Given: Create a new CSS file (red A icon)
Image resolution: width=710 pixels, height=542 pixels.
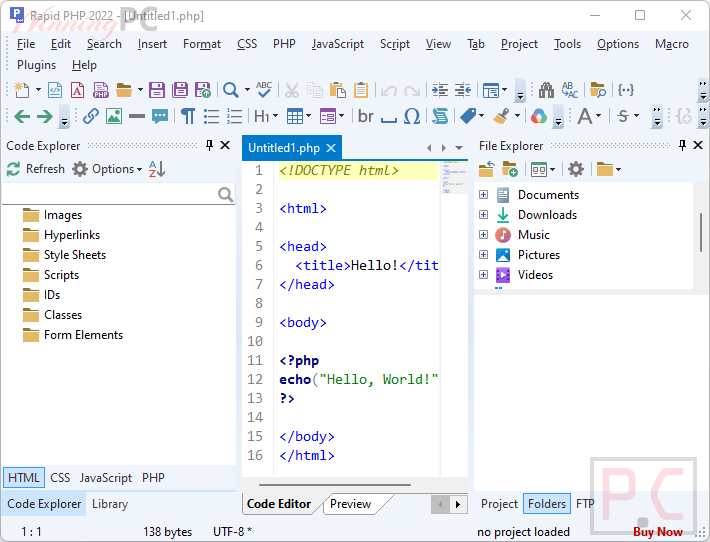Looking at the screenshot, I should [x=77, y=90].
